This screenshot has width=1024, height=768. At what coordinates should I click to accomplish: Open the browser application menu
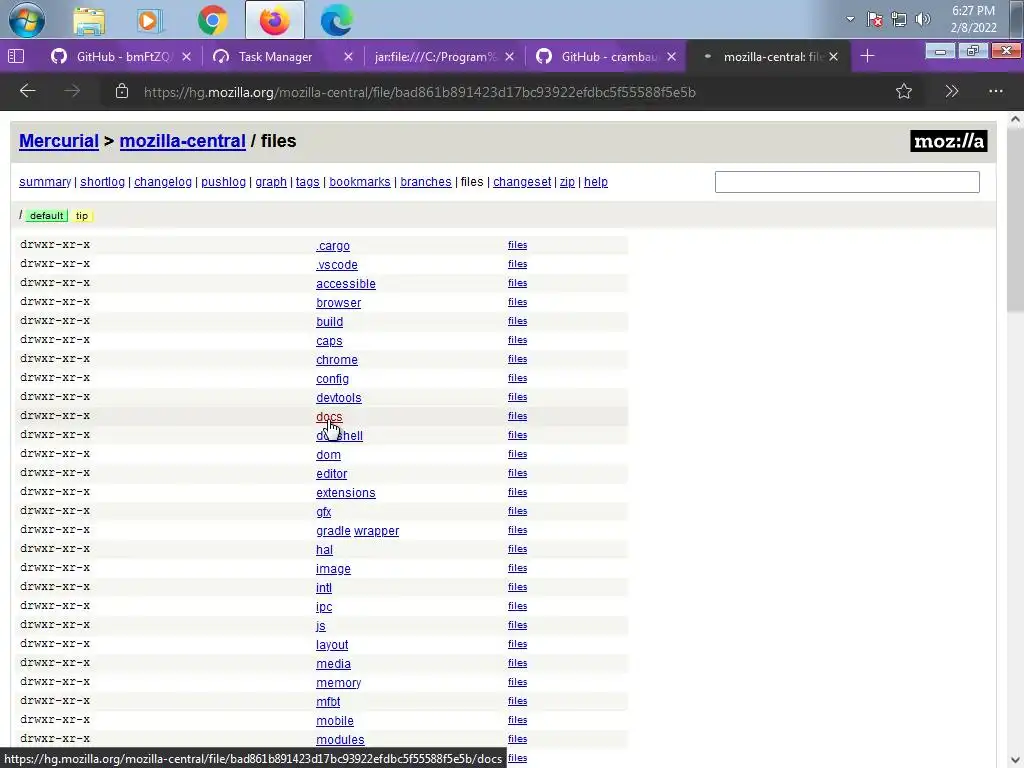click(x=995, y=91)
